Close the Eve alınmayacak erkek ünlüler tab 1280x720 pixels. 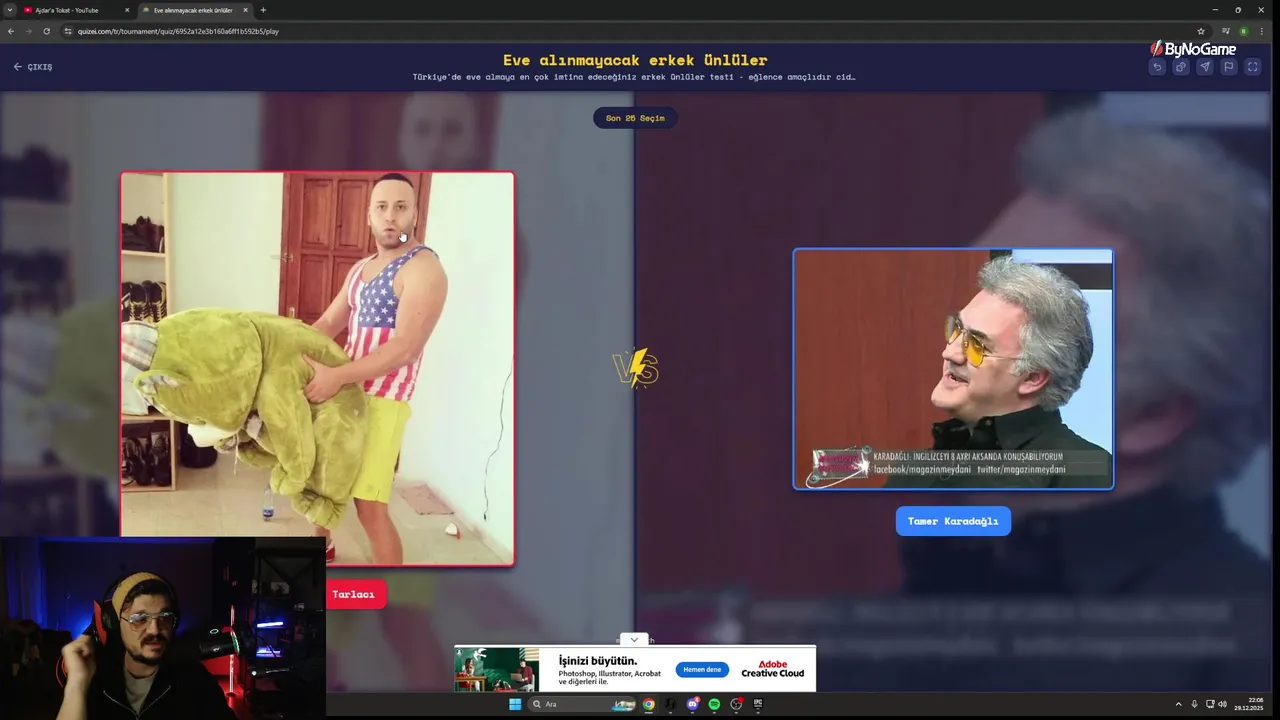click(x=245, y=10)
